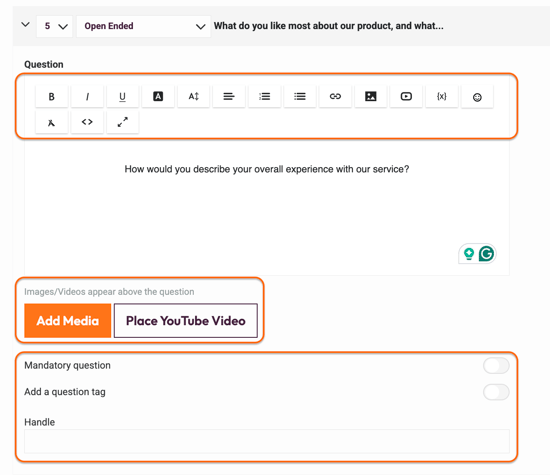The image size is (550, 475).
Task: Click the Add Media button
Action: [68, 321]
